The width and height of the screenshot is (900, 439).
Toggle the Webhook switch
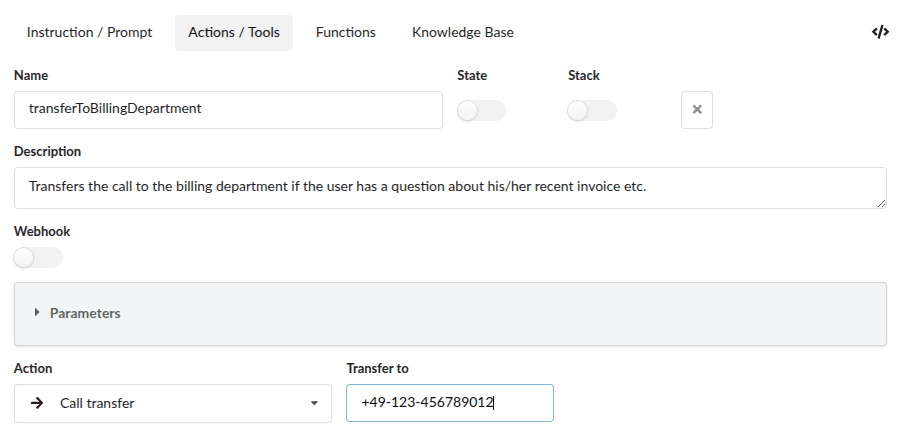tap(38, 258)
